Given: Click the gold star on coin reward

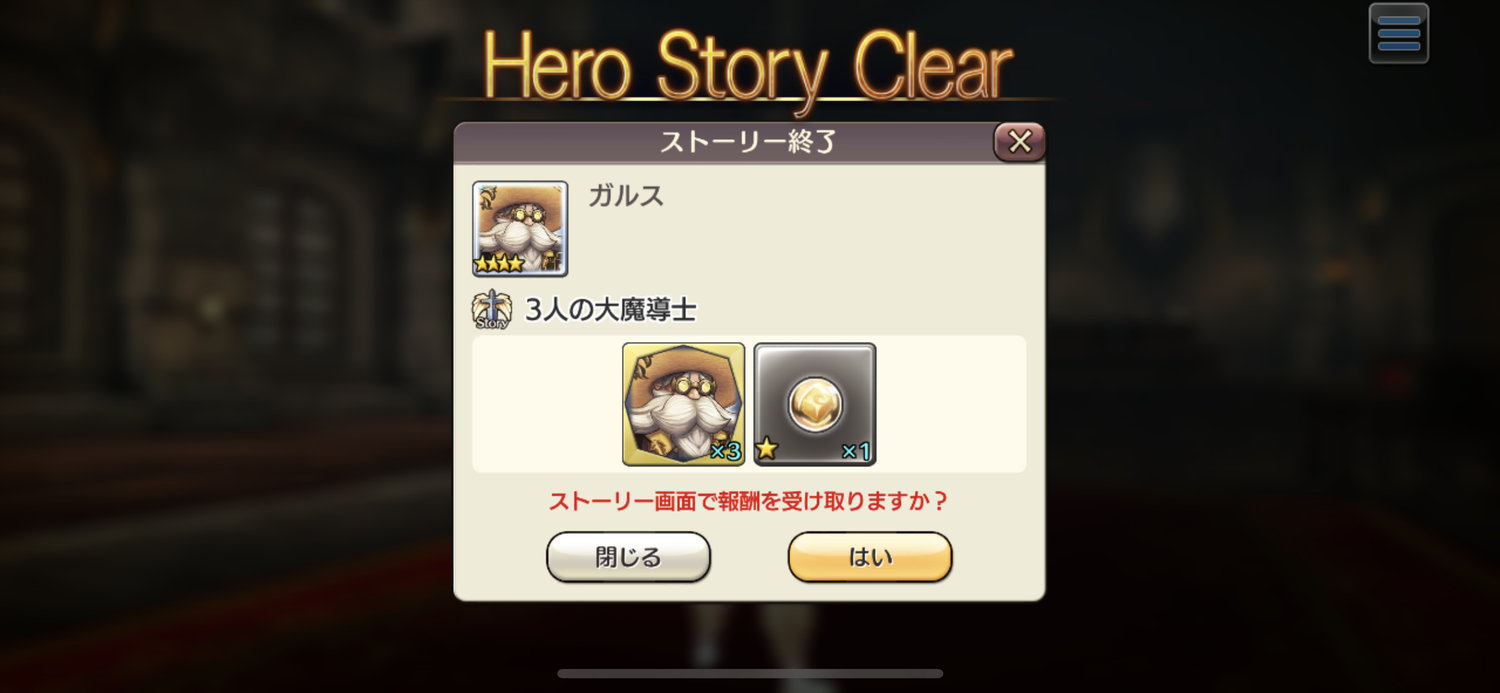Looking at the screenshot, I should coord(767,449).
